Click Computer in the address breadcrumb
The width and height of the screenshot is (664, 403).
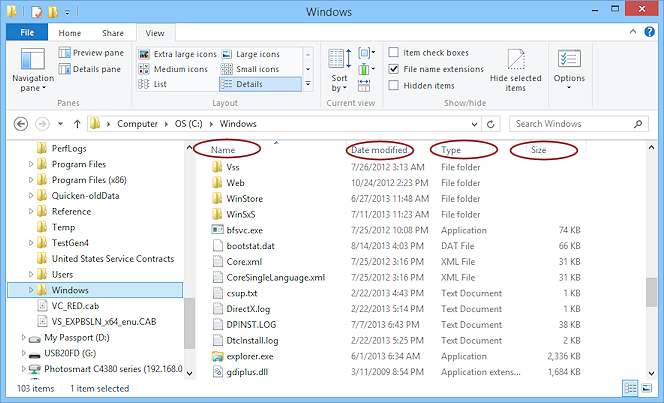[137, 124]
